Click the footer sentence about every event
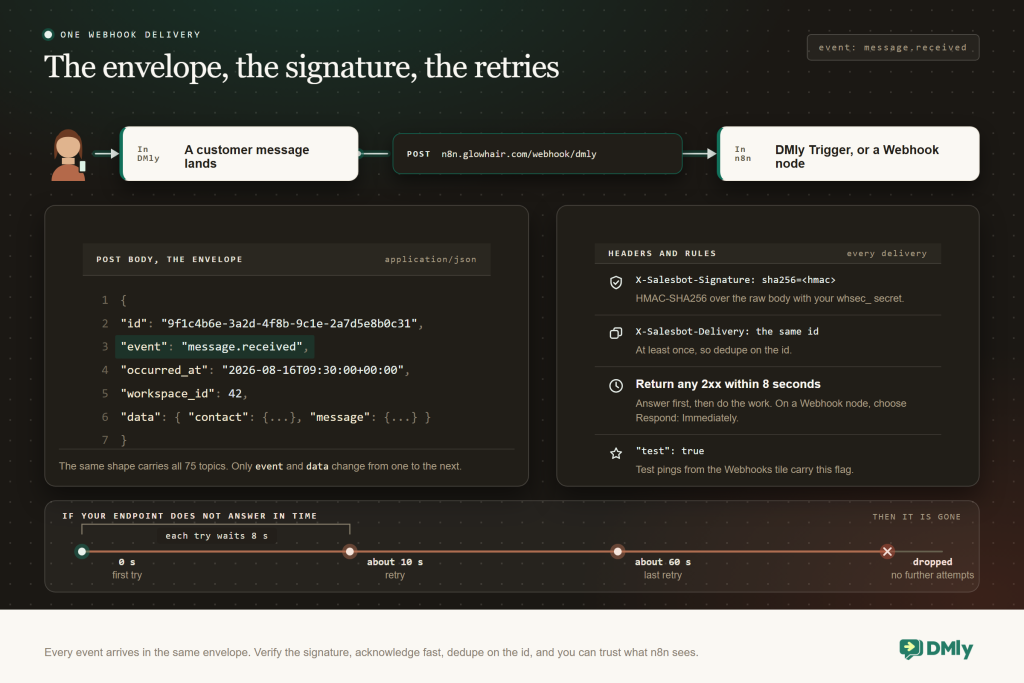1024x683 pixels. pos(372,652)
